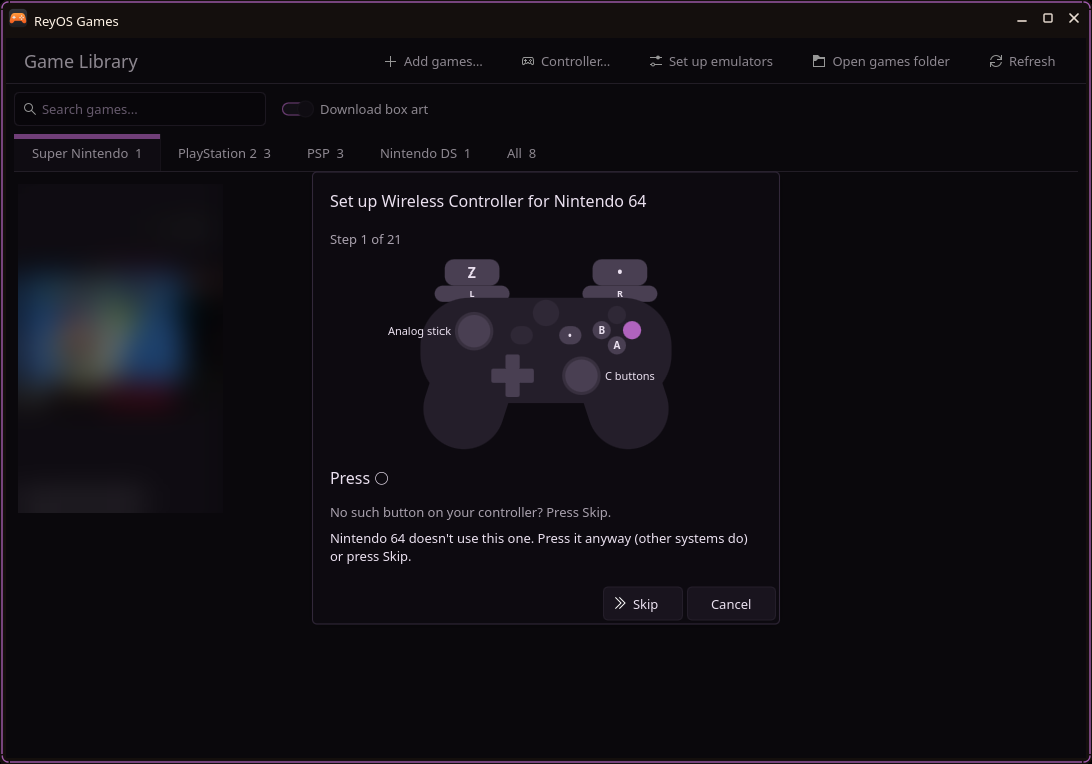Image resolution: width=1092 pixels, height=764 pixels.
Task: Click the Z trigger on controller diagram
Action: click(472, 272)
